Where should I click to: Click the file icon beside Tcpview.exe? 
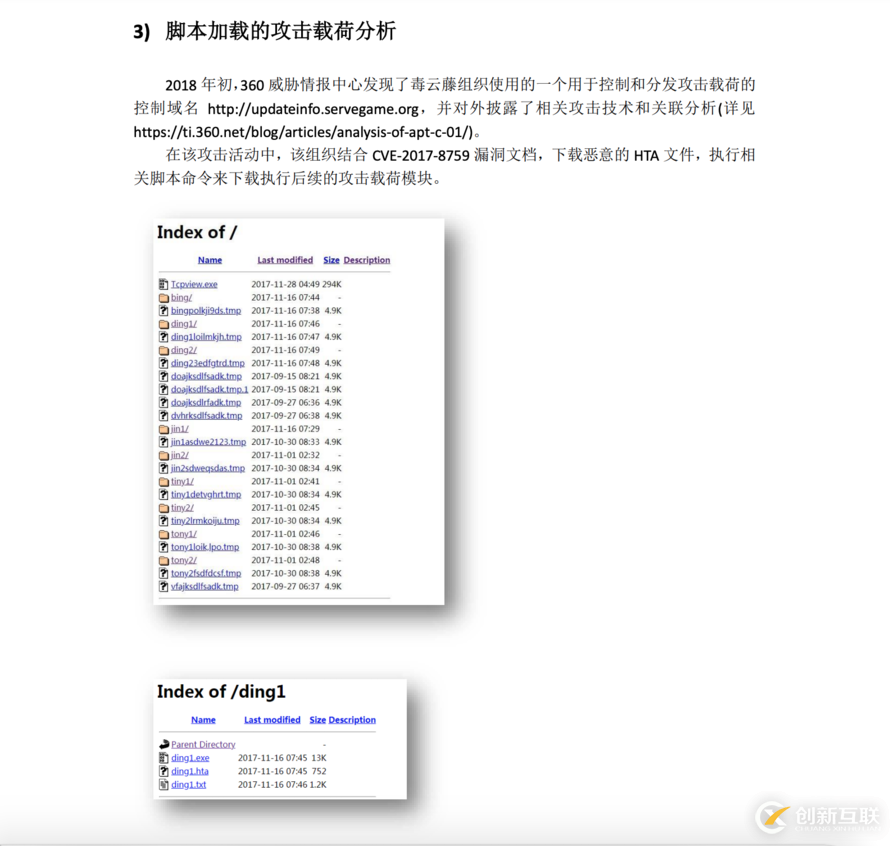[x=166, y=283]
